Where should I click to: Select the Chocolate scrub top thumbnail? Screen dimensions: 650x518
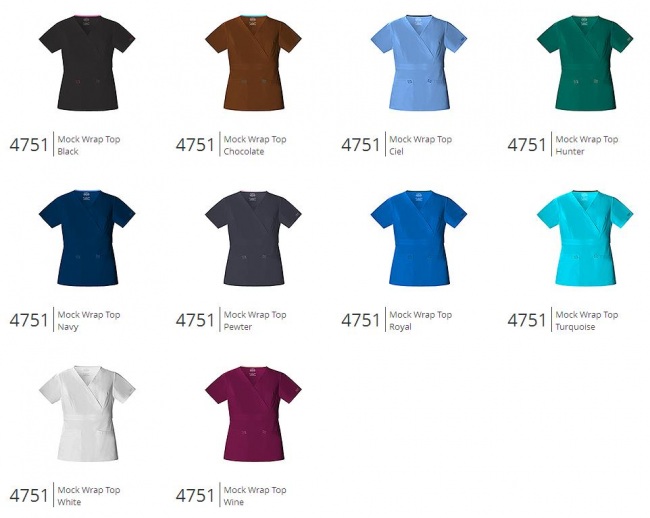coord(253,63)
